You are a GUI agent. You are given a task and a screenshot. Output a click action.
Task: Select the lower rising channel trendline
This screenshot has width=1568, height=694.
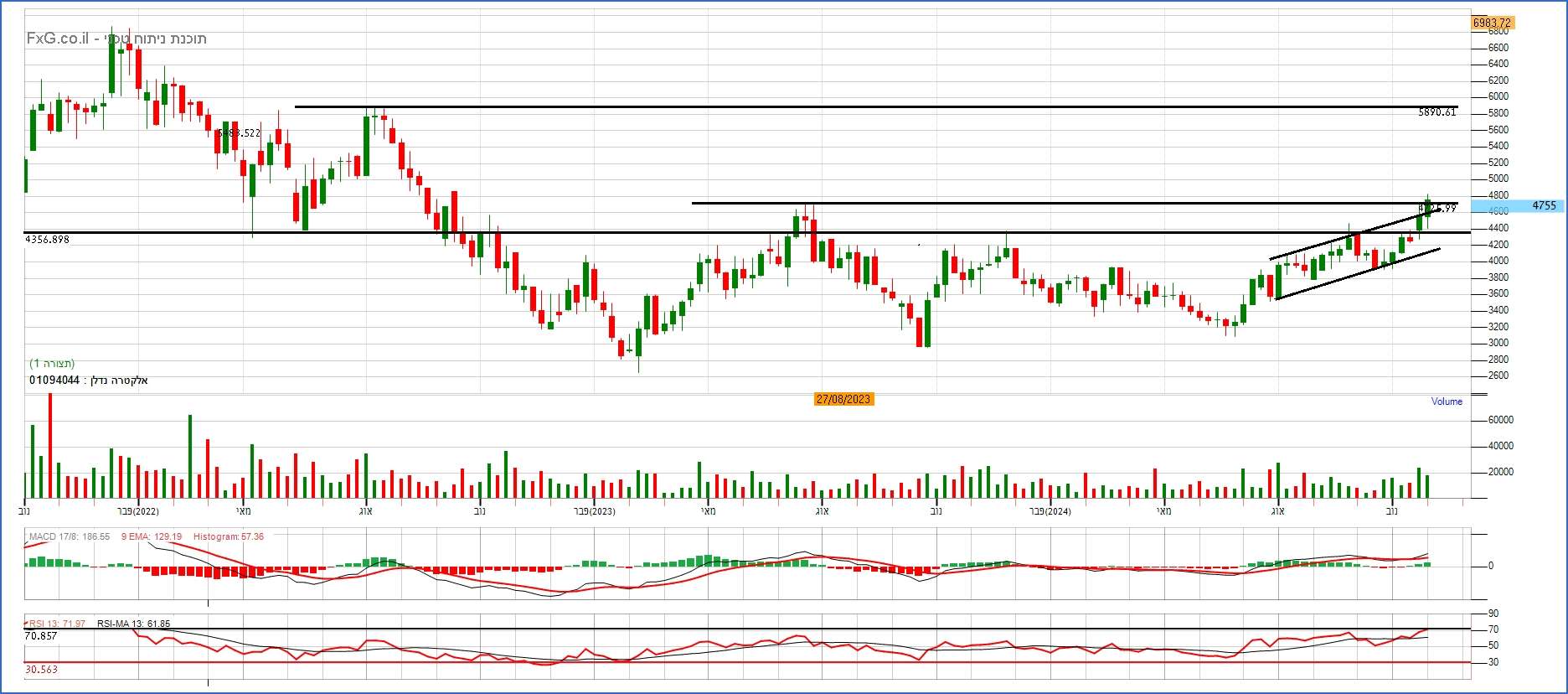coord(1357,274)
